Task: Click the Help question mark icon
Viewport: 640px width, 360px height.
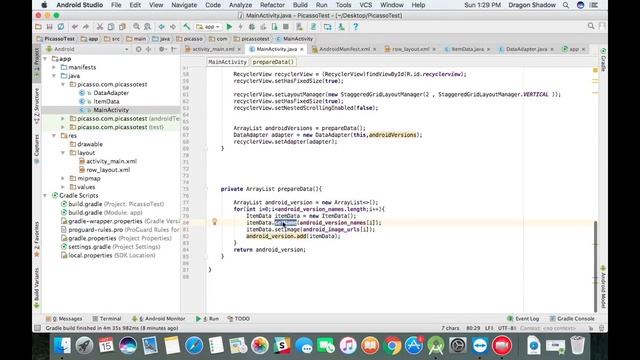Action: (356, 27)
